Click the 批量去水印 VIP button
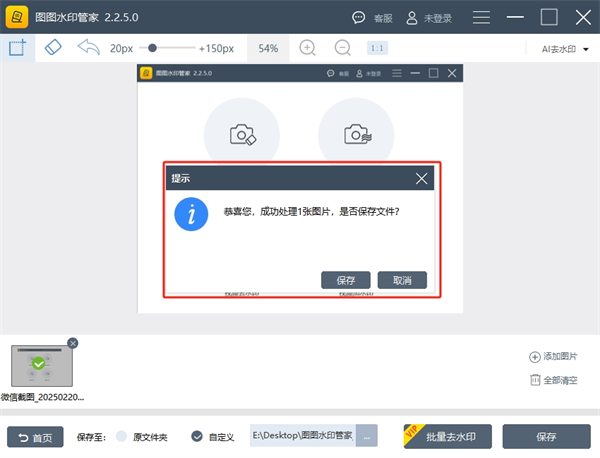This screenshot has width=600, height=458. (448, 437)
